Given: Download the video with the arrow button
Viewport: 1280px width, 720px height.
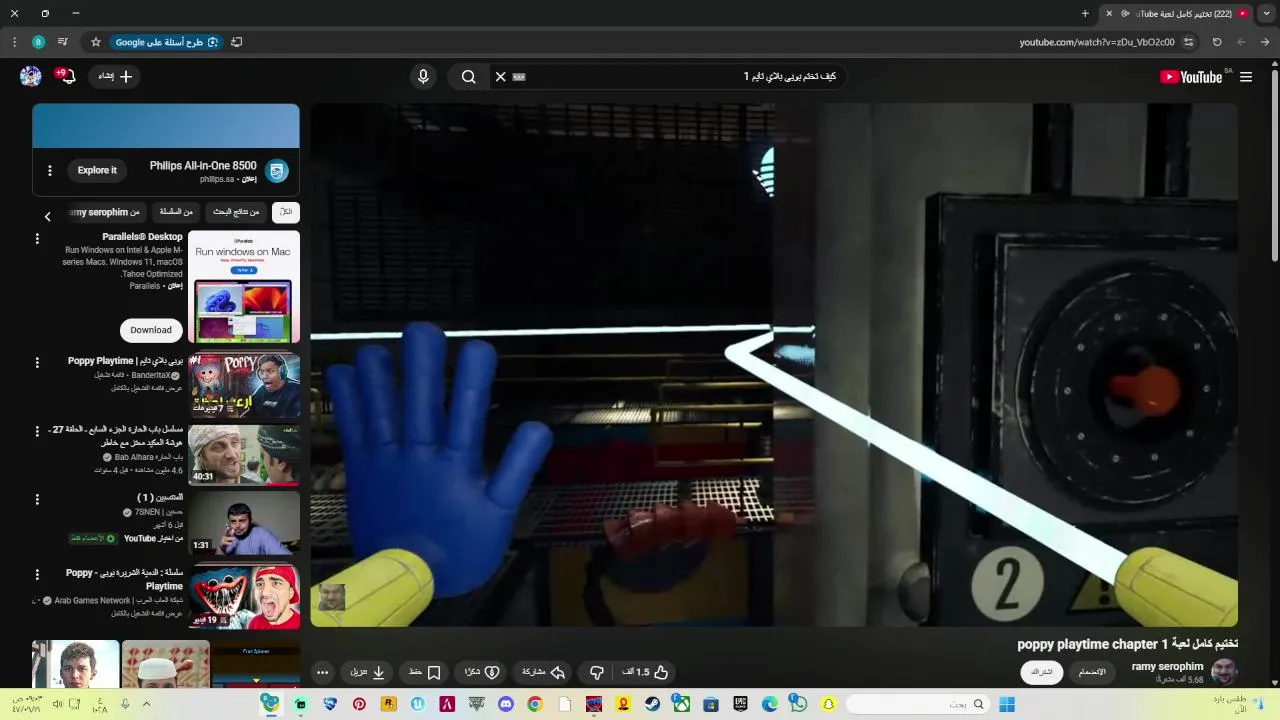Looking at the screenshot, I should (368, 673).
